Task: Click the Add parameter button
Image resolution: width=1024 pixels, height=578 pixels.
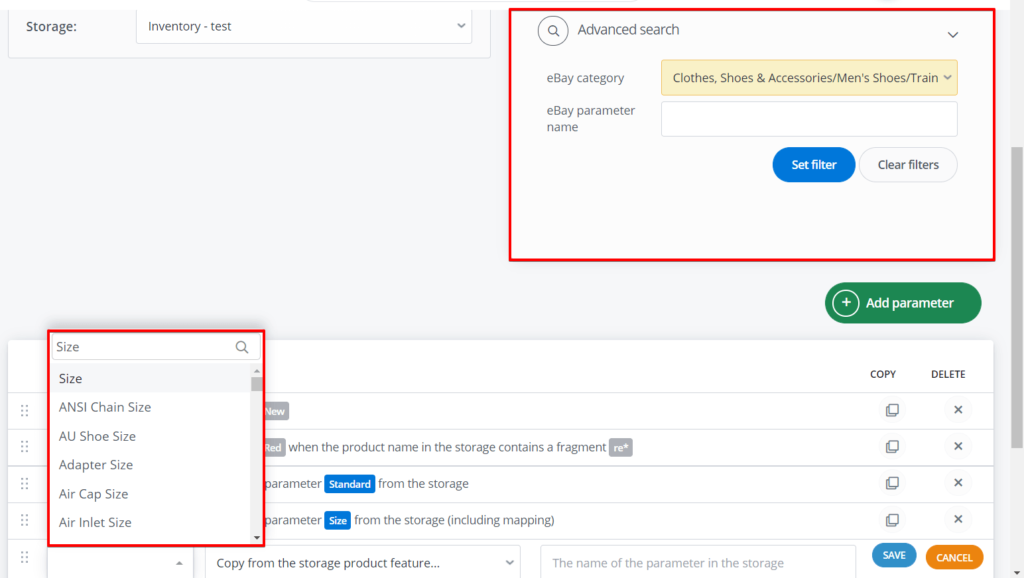Action: tap(903, 303)
